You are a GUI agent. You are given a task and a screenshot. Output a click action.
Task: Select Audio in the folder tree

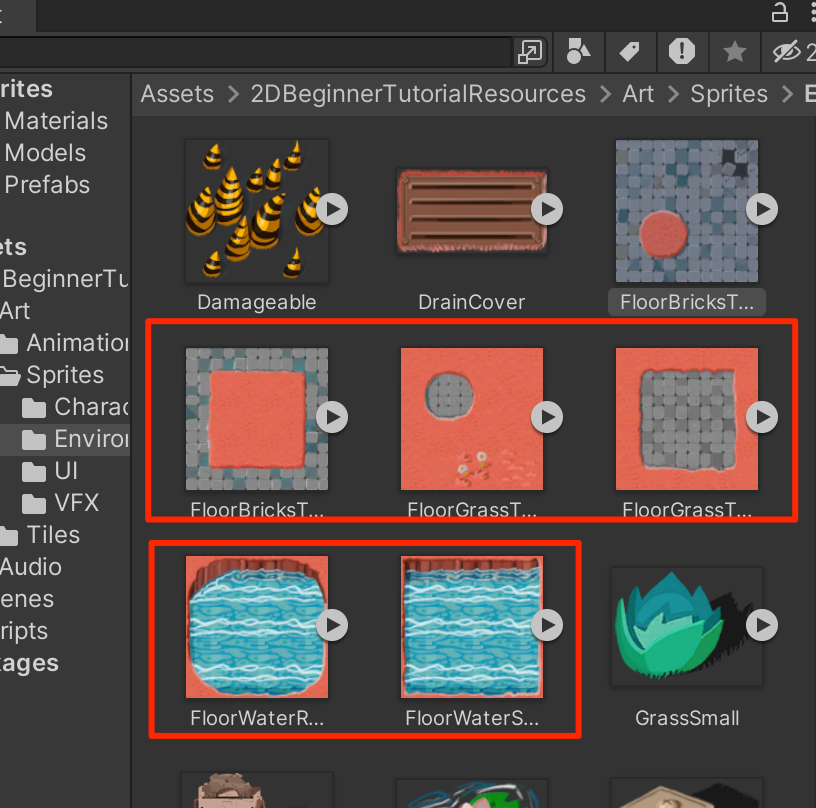(31, 567)
